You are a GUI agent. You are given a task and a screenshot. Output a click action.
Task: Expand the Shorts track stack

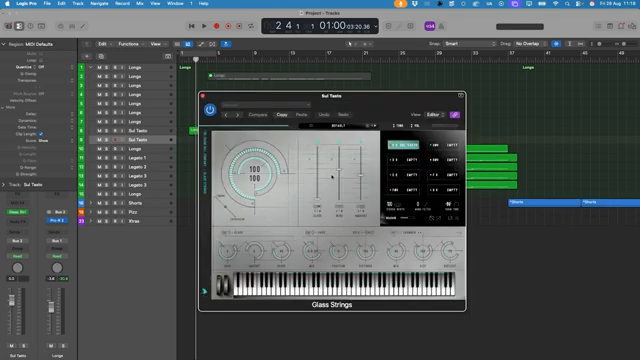[91, 203]
